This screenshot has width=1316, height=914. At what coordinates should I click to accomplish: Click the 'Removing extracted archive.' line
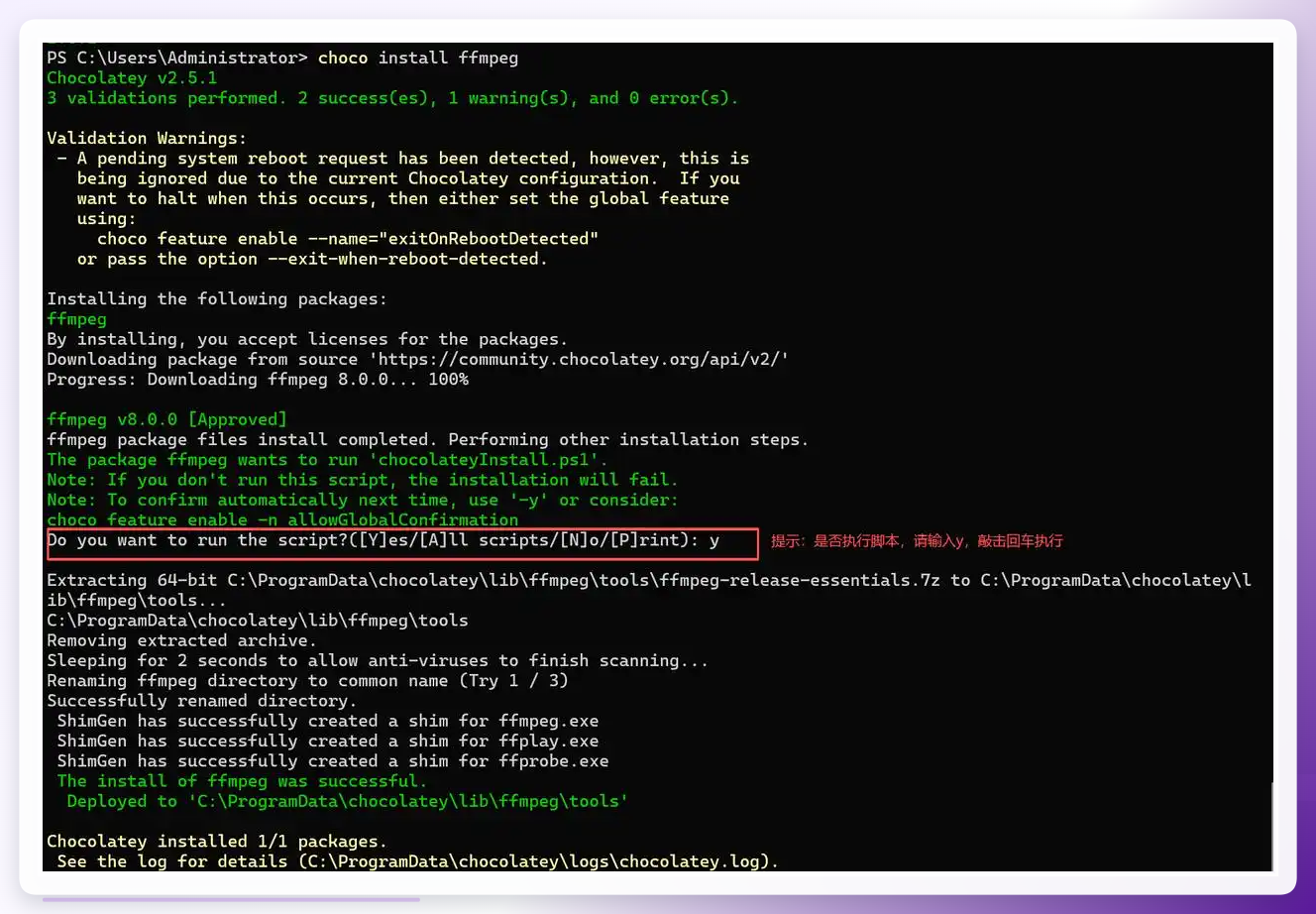pos(181,640)
